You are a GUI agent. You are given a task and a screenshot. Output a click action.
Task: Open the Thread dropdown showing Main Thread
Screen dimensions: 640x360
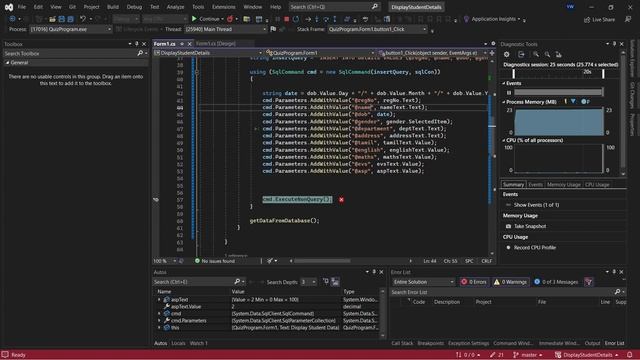point(226,29)
